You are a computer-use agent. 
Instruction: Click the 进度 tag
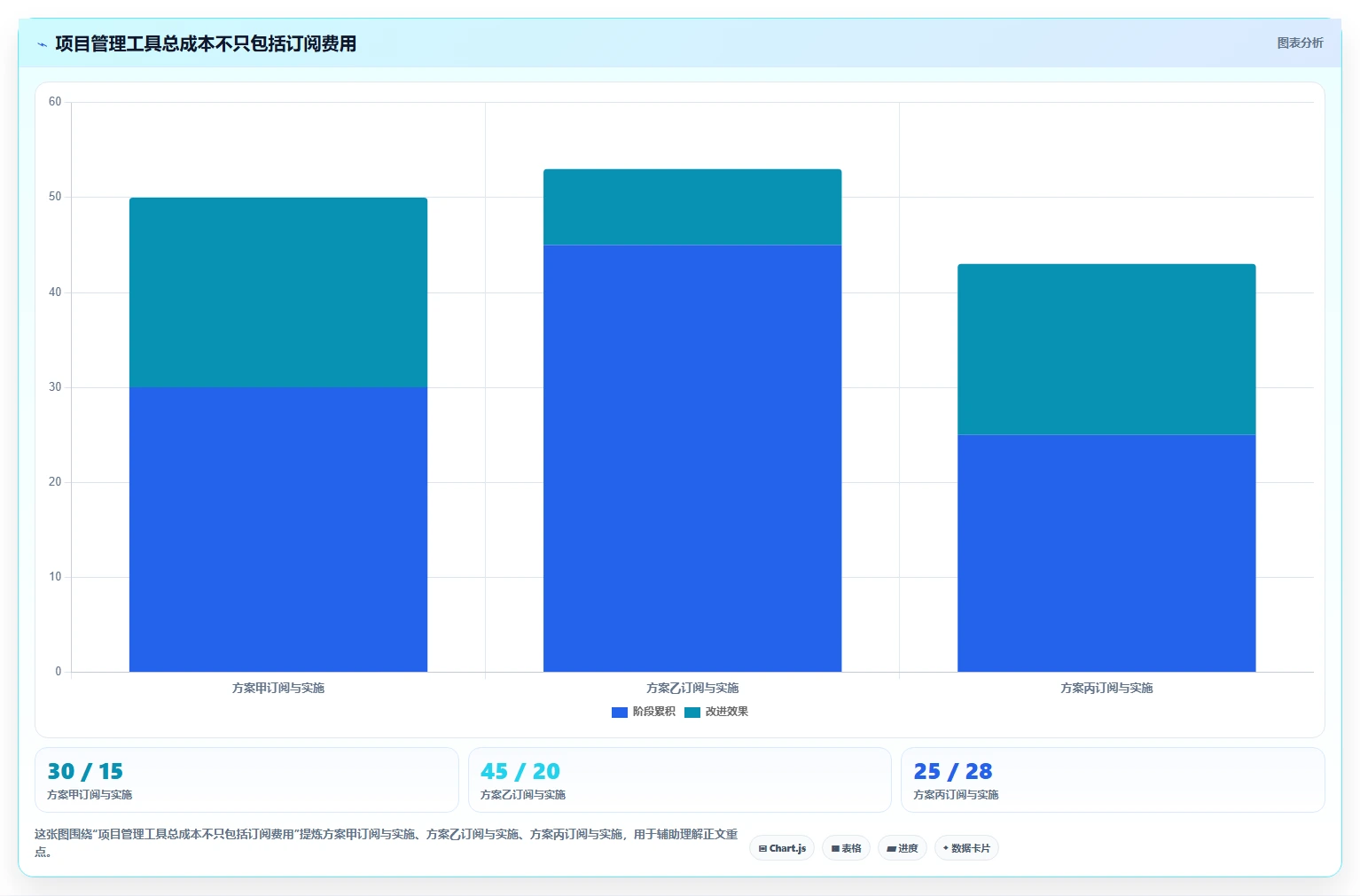pyautogui.click(x=903, y=848)
